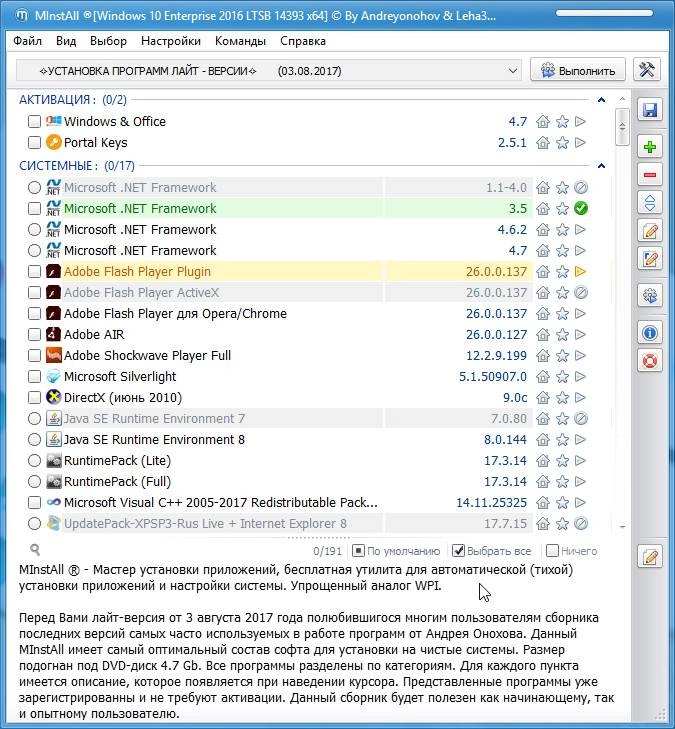Image resolution: width=675 pixels, height=729 pixels.
Task: Check the Adobe AIR checkbox
Action: tap(34, 334)
